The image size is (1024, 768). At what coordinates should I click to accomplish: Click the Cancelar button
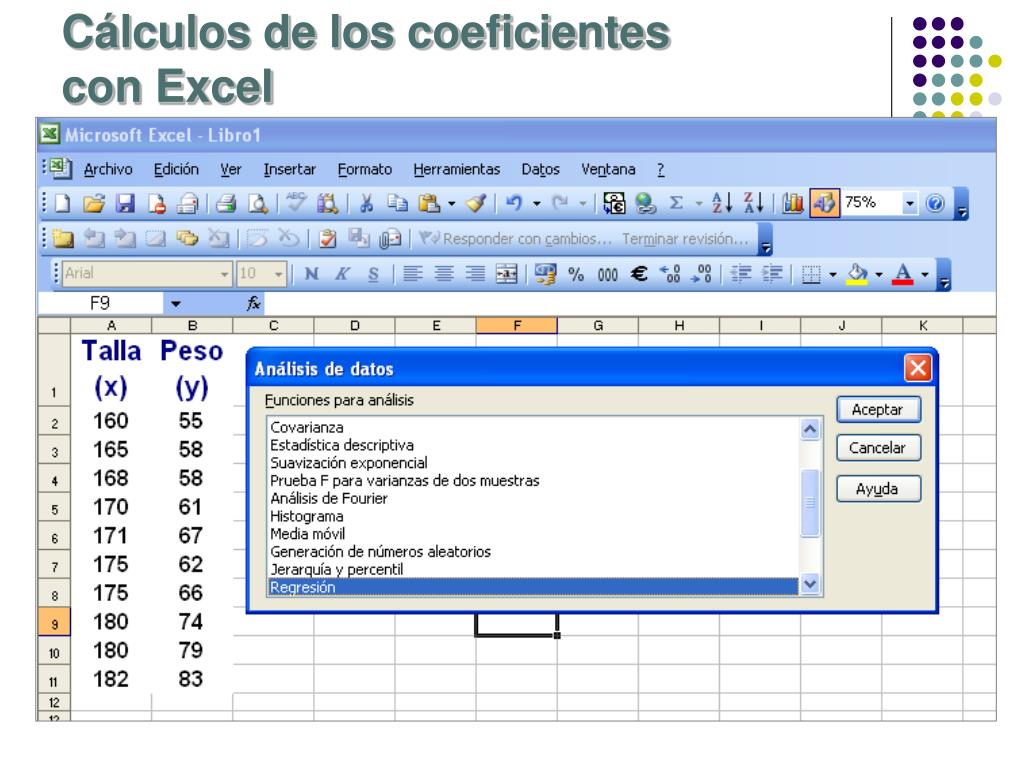click(x=878, y=448)
